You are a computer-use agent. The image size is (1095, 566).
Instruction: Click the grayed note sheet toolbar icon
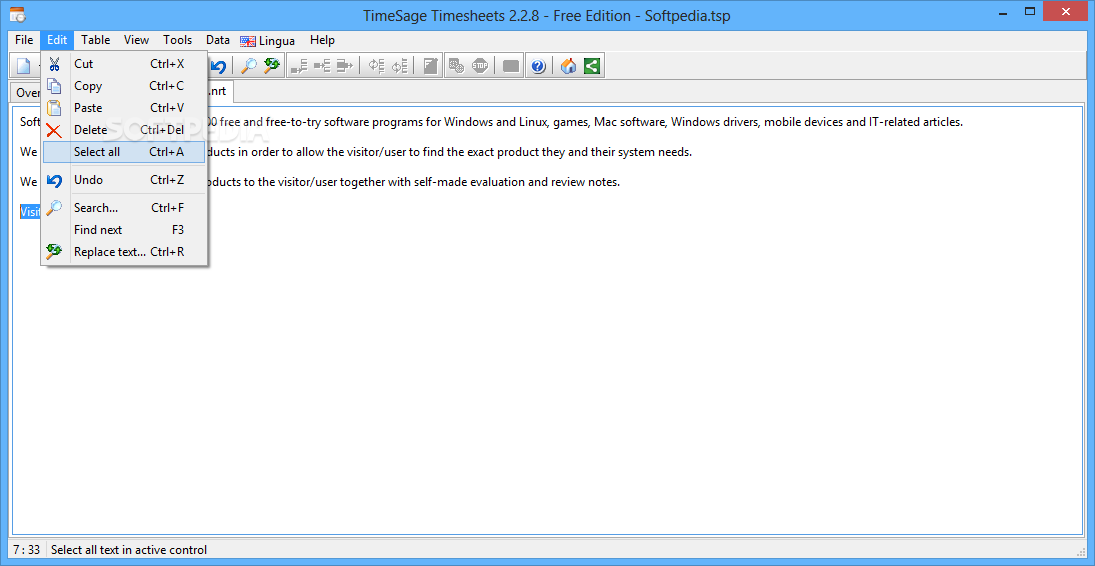coord(431,66)
